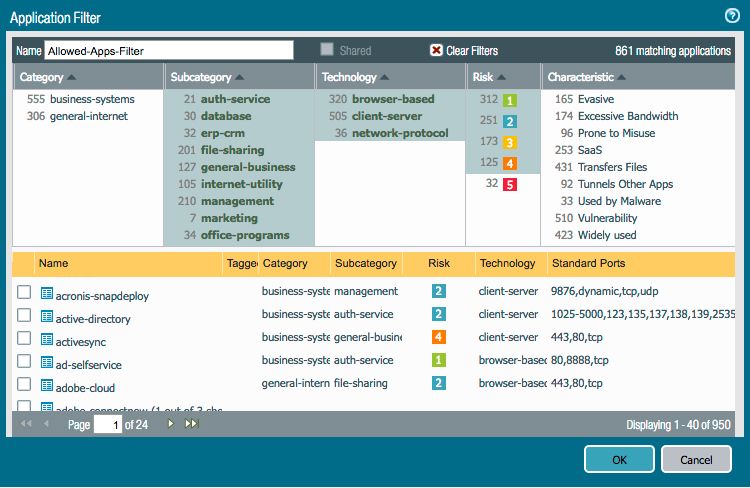Sort filters by Characteristic header

(638, 77)
